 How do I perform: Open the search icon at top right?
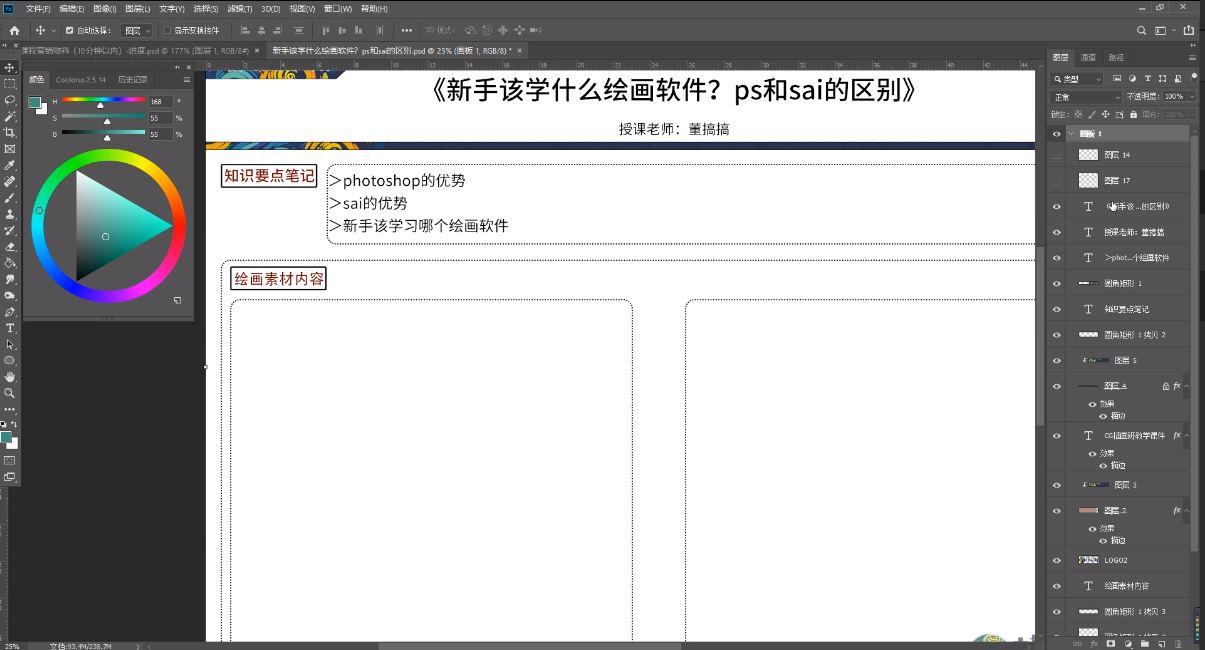tap(1142, 30)
